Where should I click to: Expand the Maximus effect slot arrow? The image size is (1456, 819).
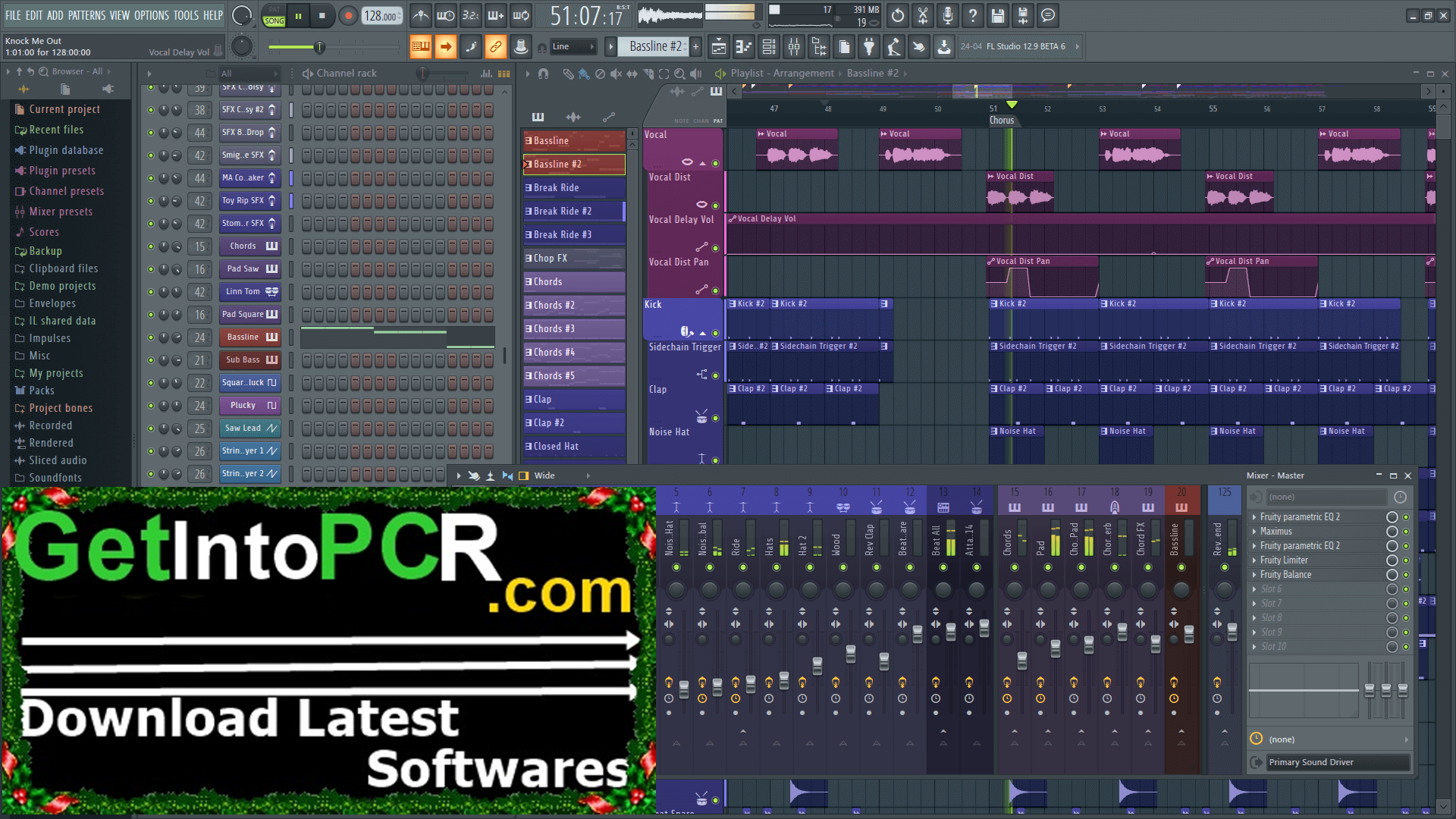[x=1254, y=532]
